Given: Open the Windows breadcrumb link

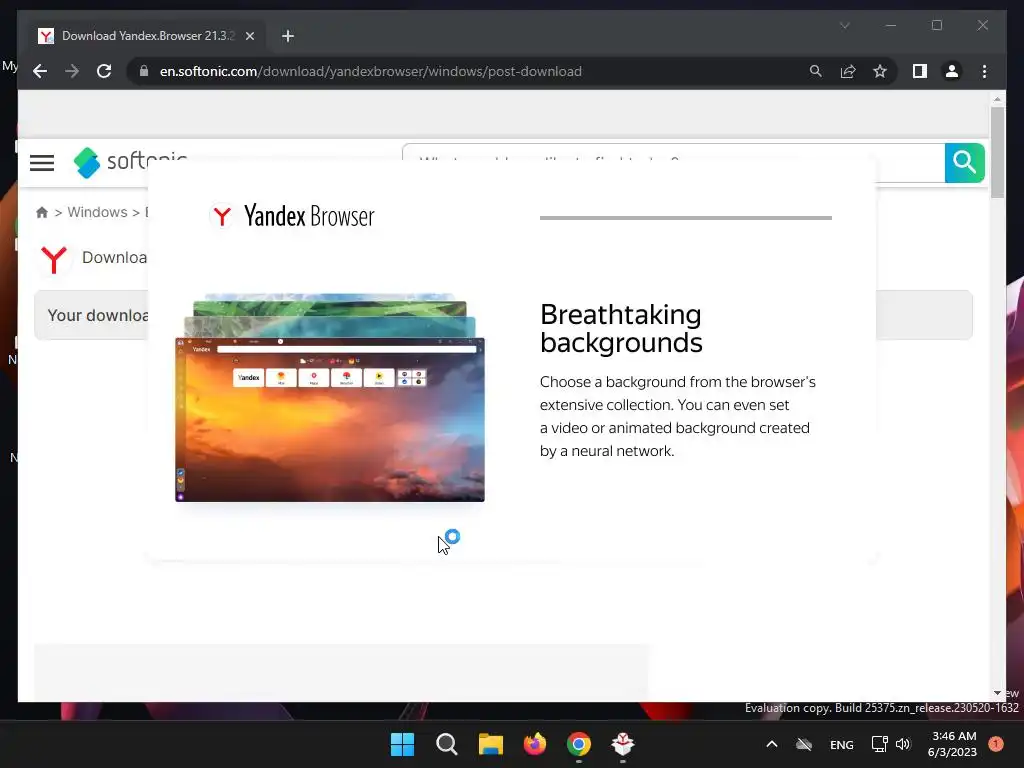Looking at the screenshot, I should (x=97, y=212).
